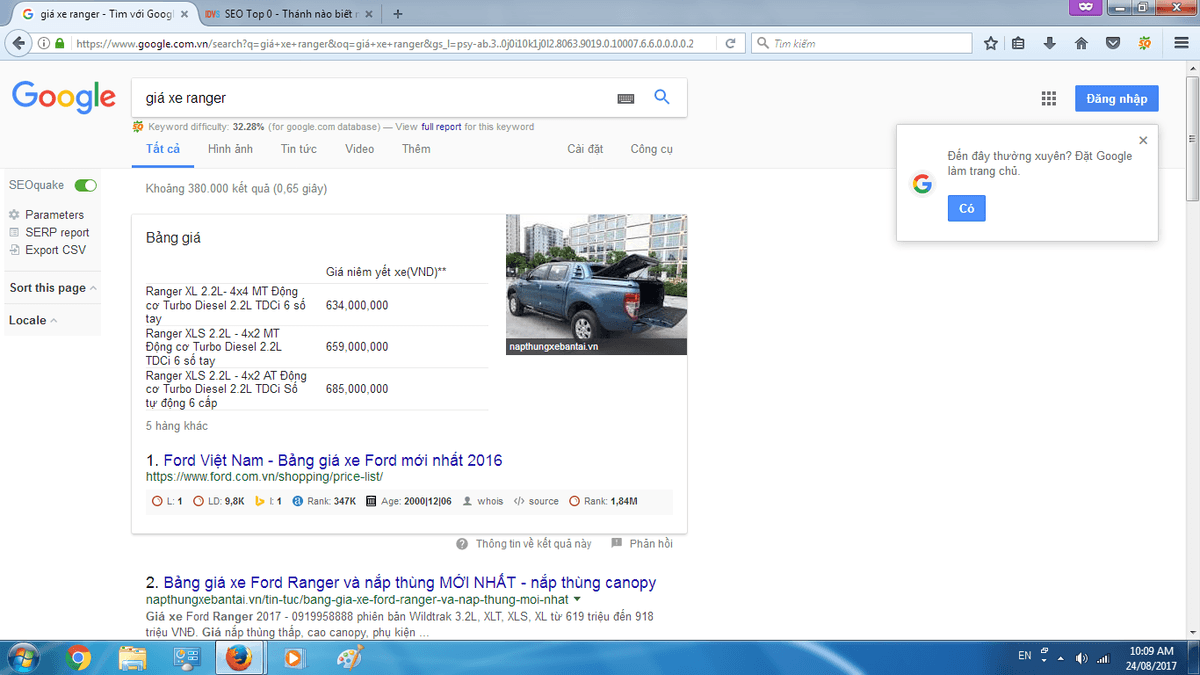The height and width of the screenshot is (675, 1200).
Task: Dismiss the Google homepage prompt with X
Action: (1143, 140)
